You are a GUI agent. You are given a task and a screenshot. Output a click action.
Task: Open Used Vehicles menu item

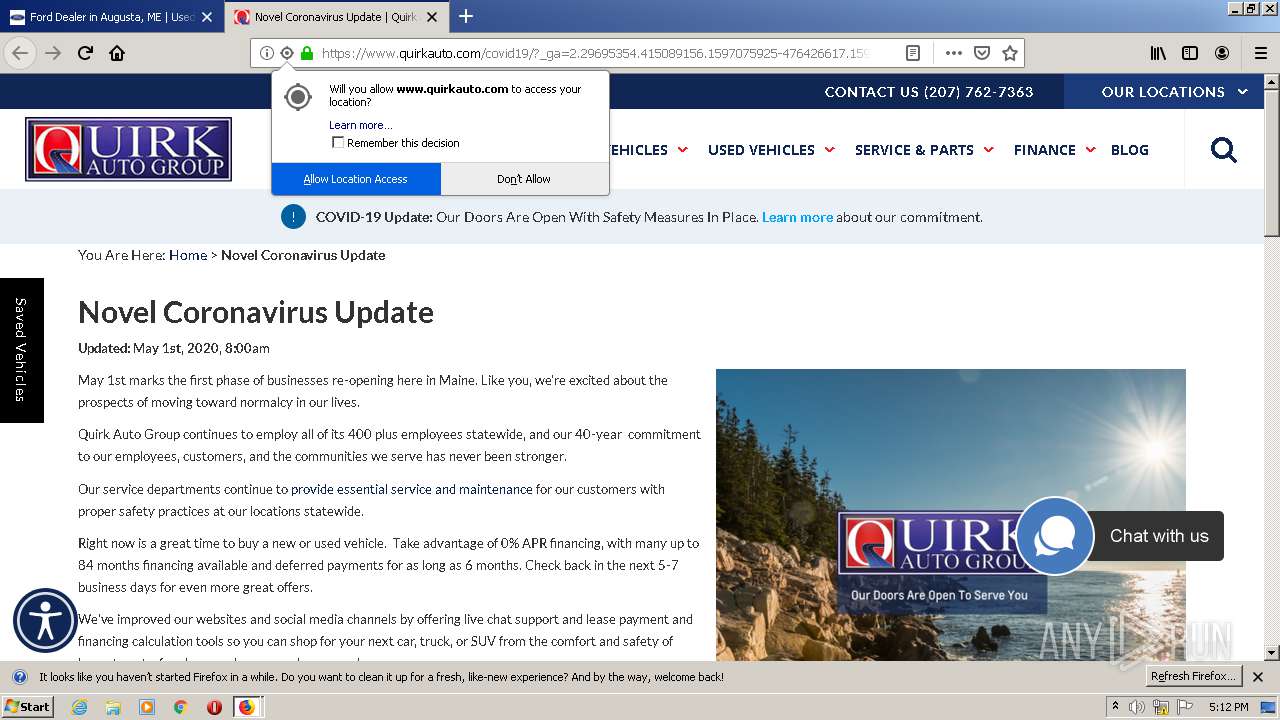coord(761,150)
